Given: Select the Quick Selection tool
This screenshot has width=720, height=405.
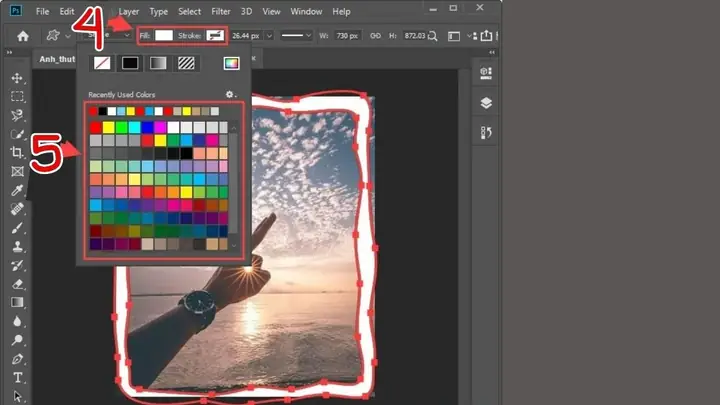Looking at the screenshot, I should click(x=17, y=134).
